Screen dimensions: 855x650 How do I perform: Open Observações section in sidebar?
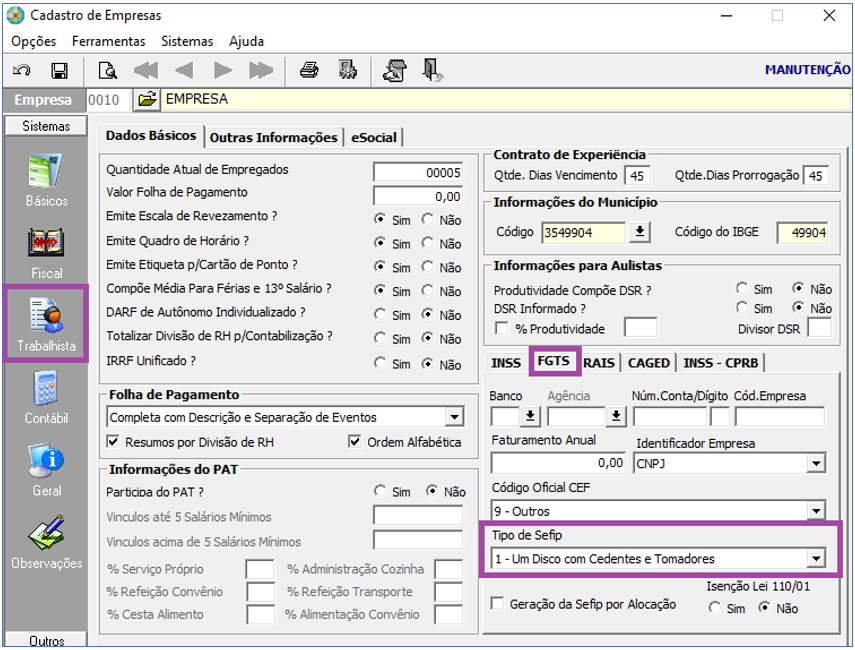[46, 543]
